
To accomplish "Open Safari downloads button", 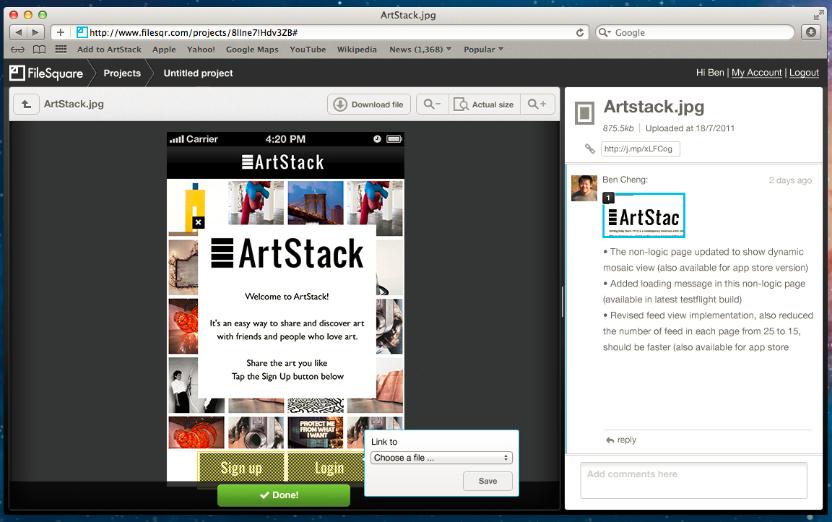I will point(811,32).
